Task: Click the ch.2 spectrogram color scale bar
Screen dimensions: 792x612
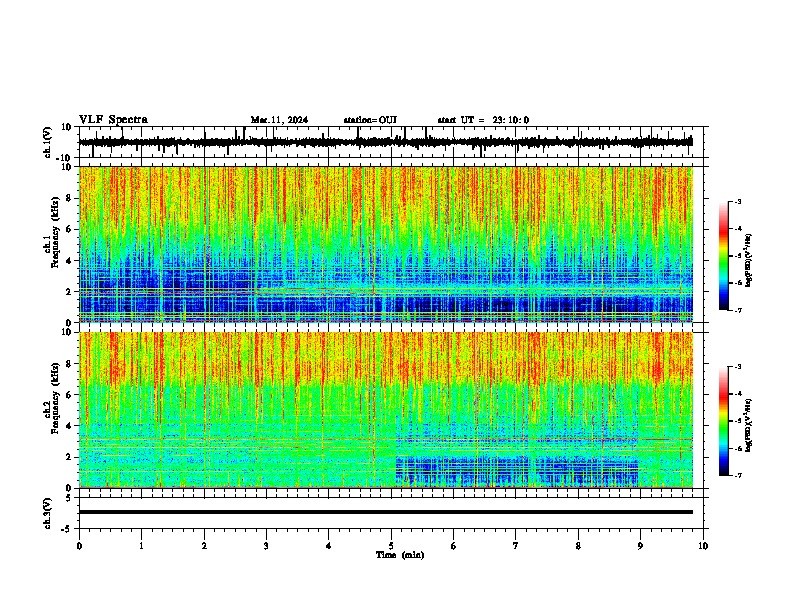Action: click(x=724, y=421)
